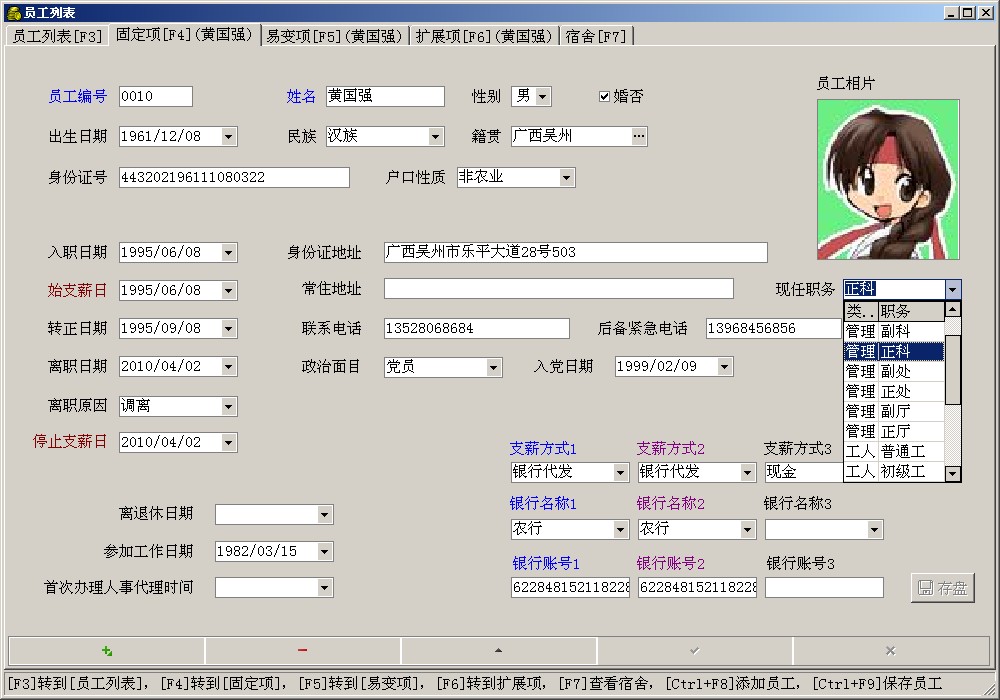Expand the 户口性质 combo box

pyautogui.click(x=566, y=178)
